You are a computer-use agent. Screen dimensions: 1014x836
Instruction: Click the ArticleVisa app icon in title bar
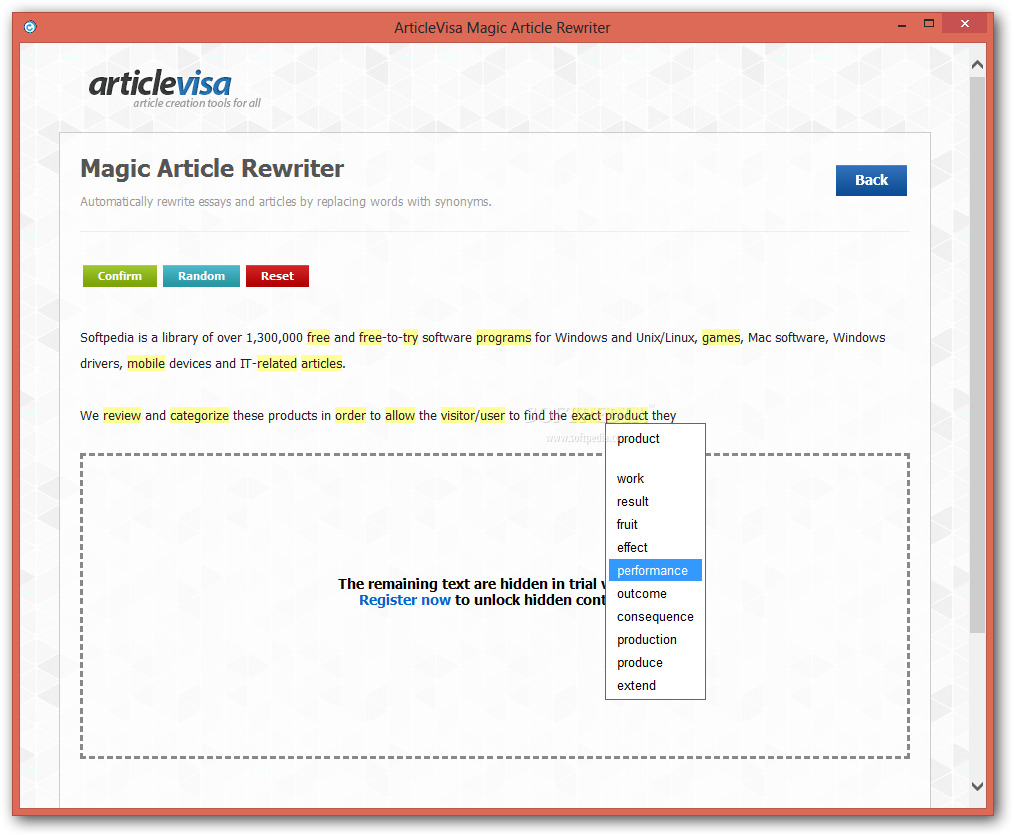pyautogui.click(x=30, y=27)
